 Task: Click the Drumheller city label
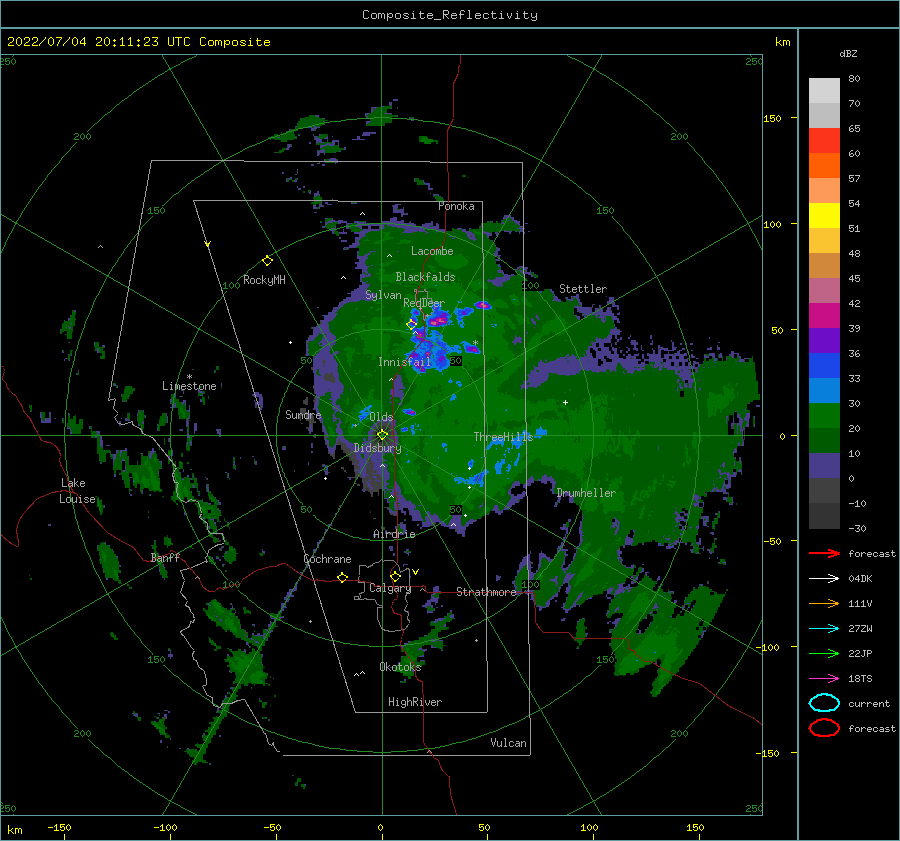pyautogui.click(x=586, y=493)
